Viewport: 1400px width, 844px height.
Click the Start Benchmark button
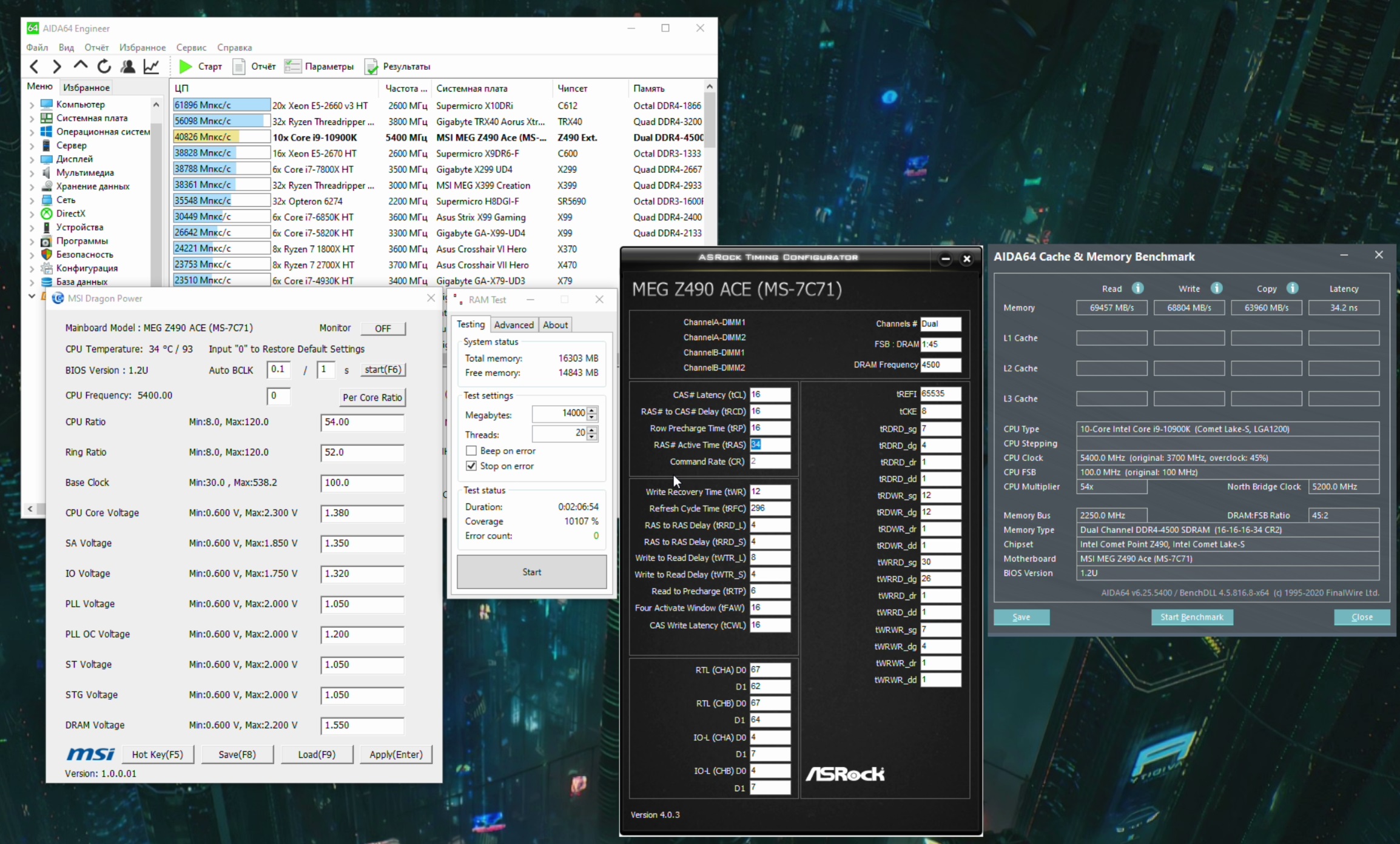[x=1191, y=617]
